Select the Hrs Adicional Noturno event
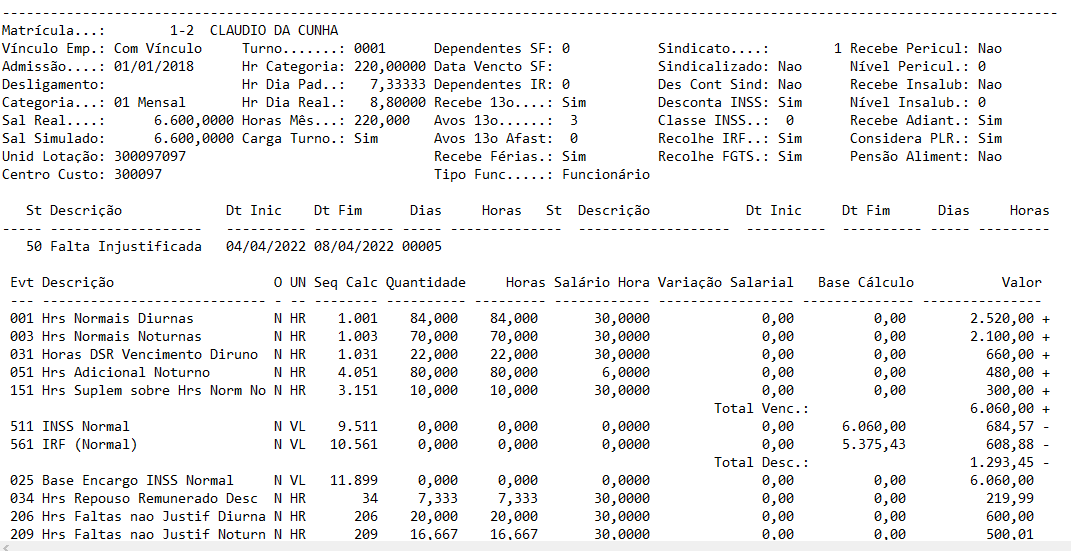The height and width of the screenshot is (551, 1071). pos(530,372)
